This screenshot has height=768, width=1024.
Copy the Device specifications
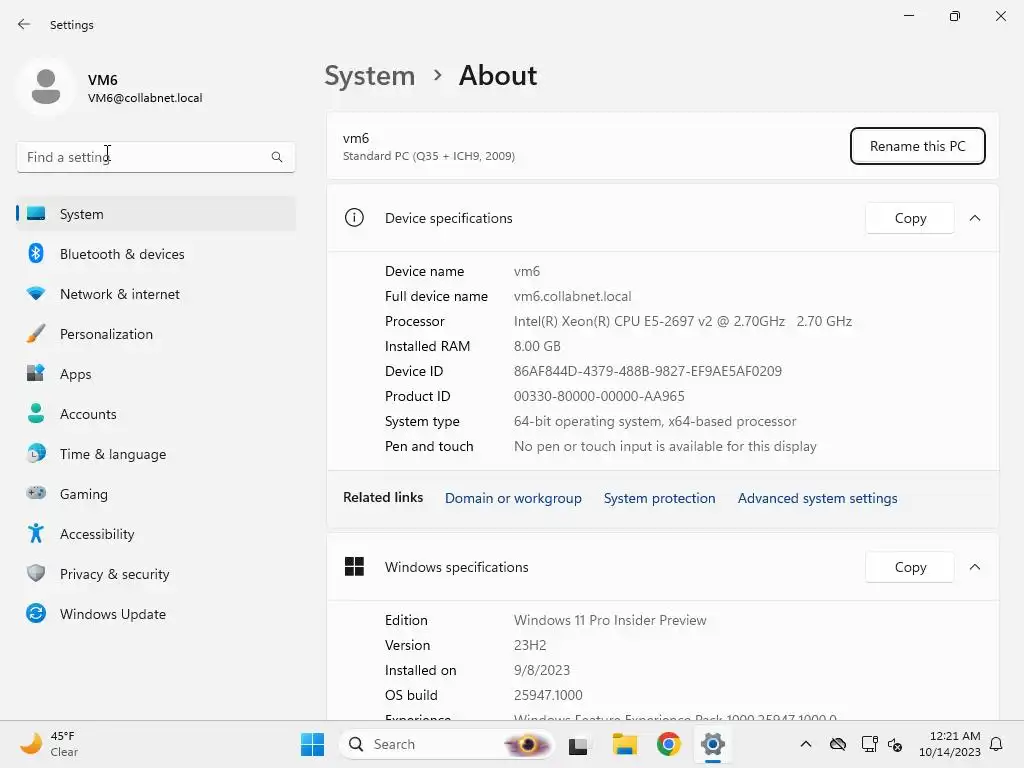click(910, 218)
